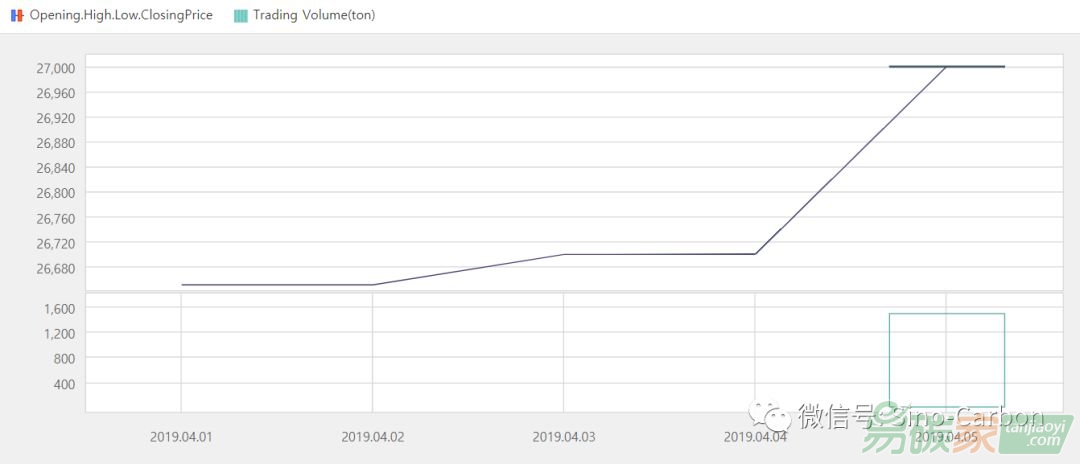The image size is (1080, 464).
Task: Toggle the Opening.High.Low.ClosingPrice legend label
Action: pyautogui.click(x=121, y=16)
